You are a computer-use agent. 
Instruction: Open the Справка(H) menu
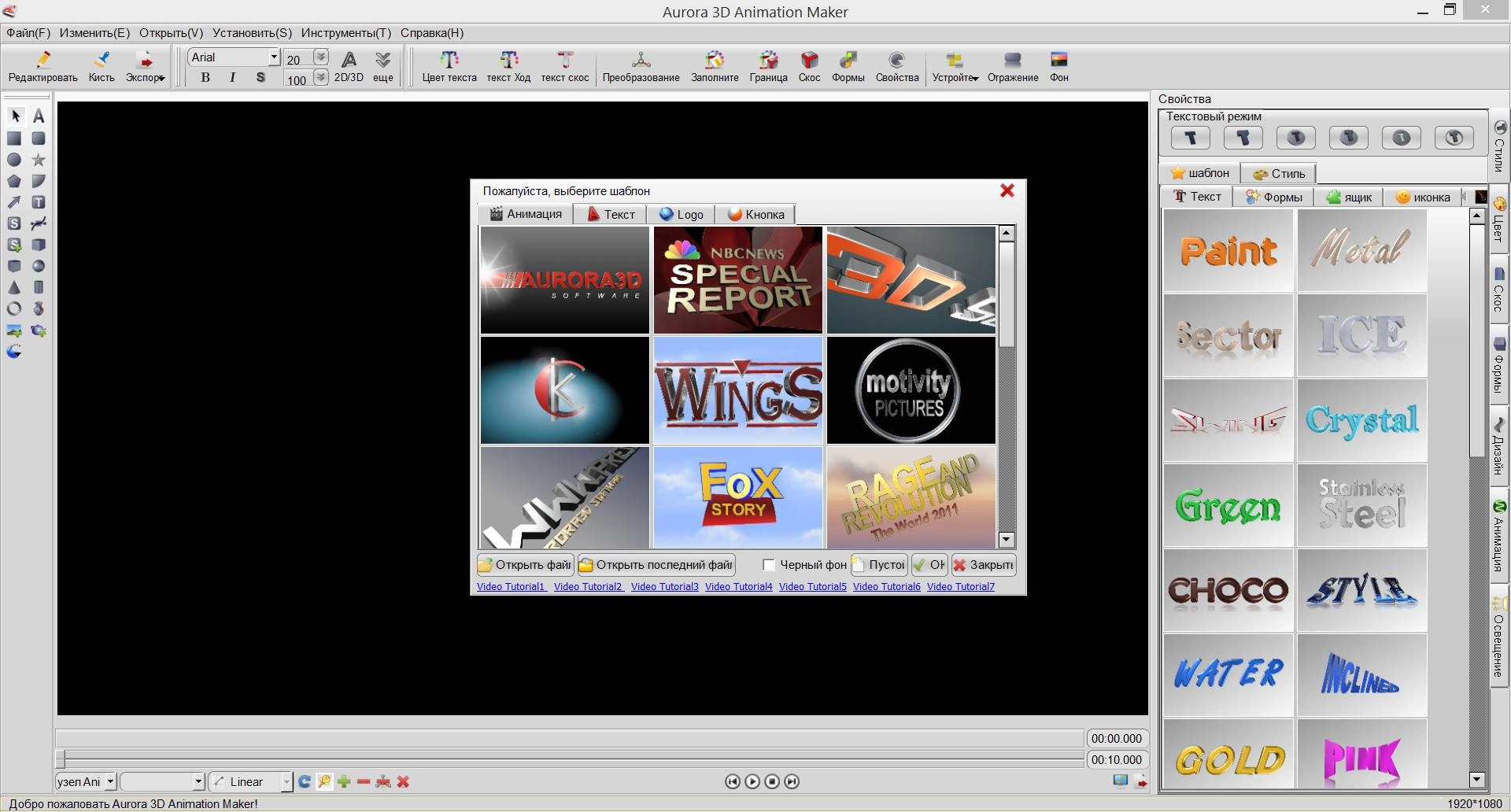pos(432,33)
